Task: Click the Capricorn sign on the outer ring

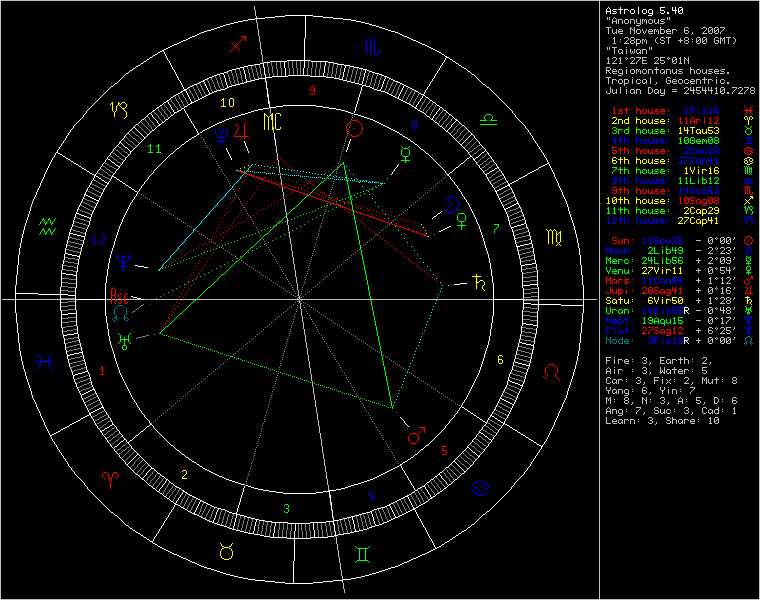Action: tap(119, 110)
